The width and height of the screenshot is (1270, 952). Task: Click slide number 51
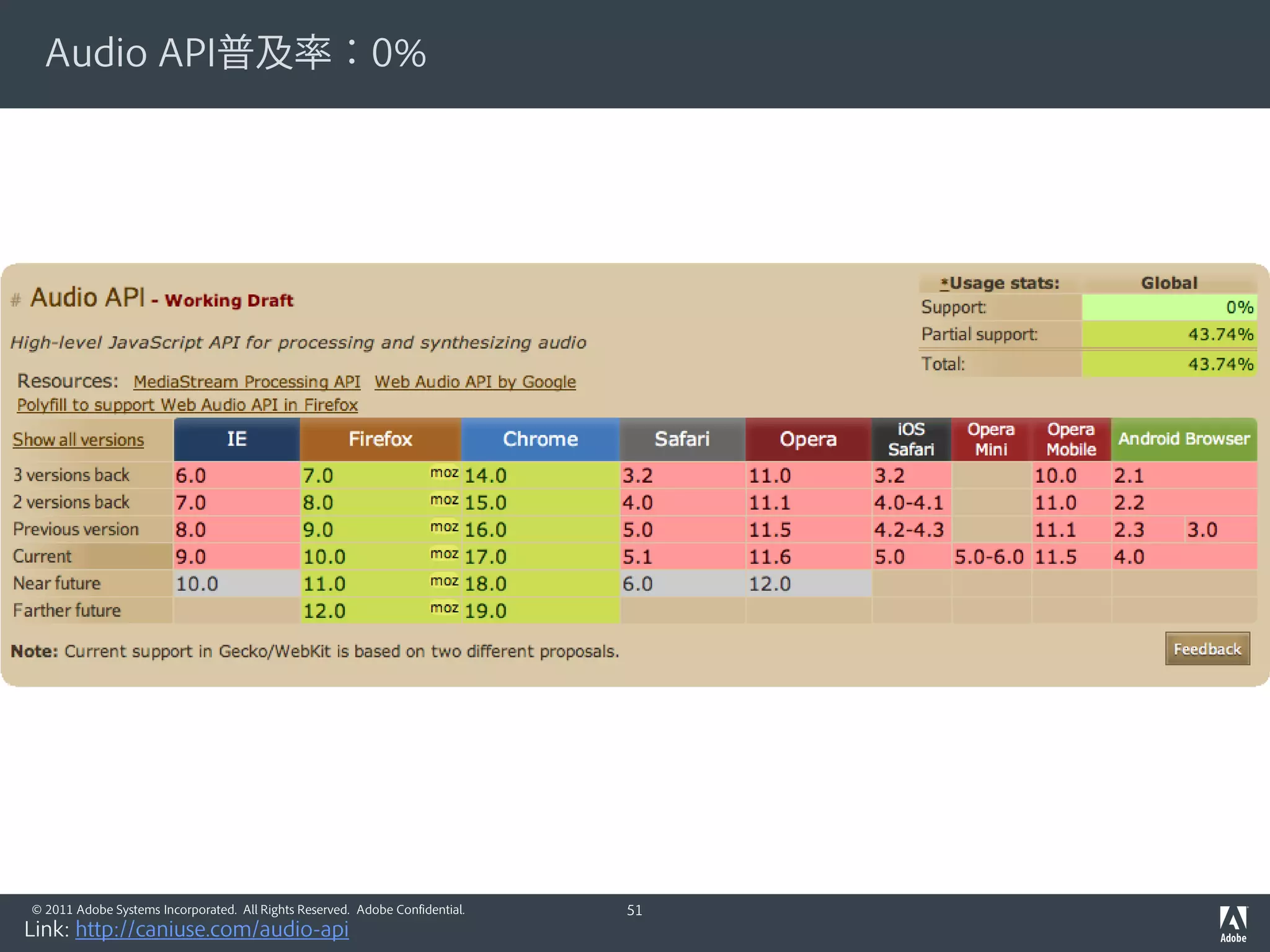click(x=634, y=910)
